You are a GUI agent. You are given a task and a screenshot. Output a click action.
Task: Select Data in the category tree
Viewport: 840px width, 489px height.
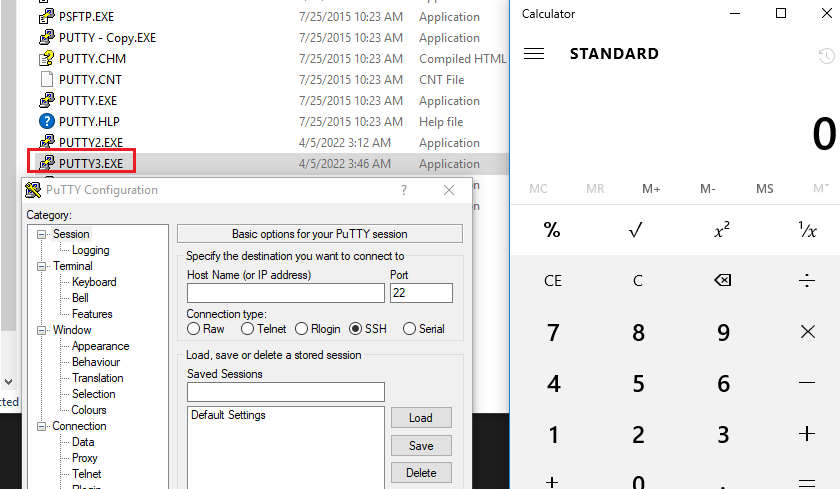[83, 442]
